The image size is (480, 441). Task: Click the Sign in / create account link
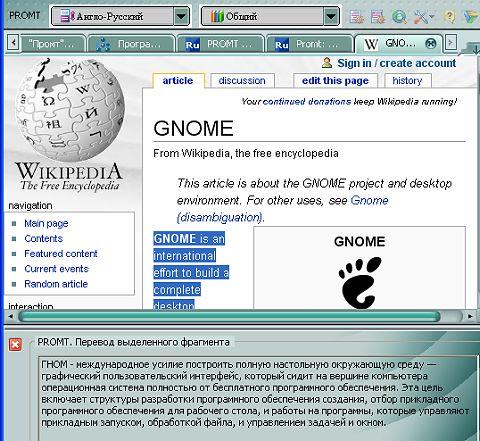pyautogui.click(x=396, y=63)
